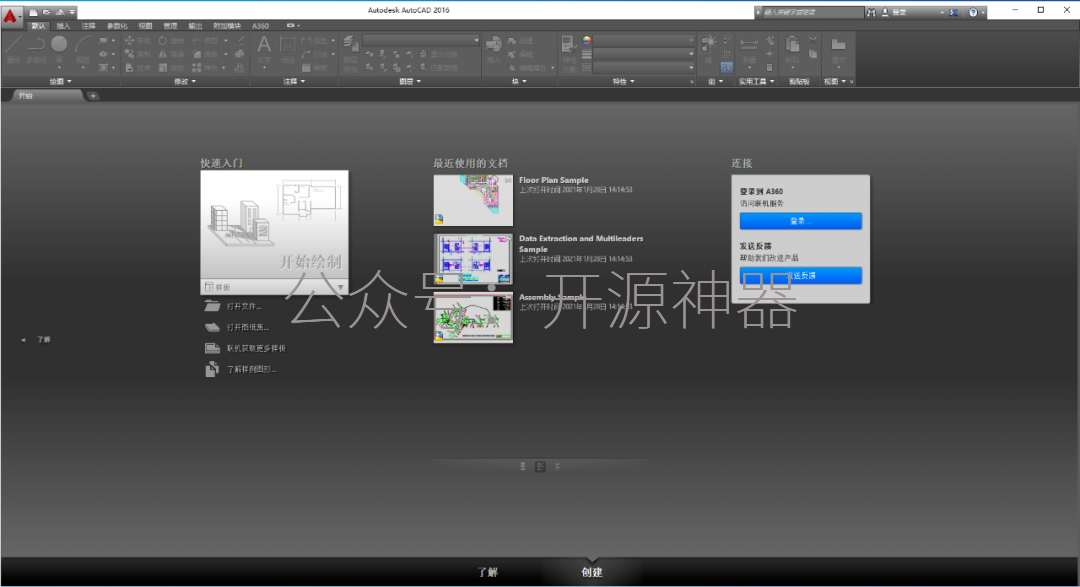Click the Group (组) tool icon
The height and width of the screenshot is (587, 1080).
[x=709, y=45]
